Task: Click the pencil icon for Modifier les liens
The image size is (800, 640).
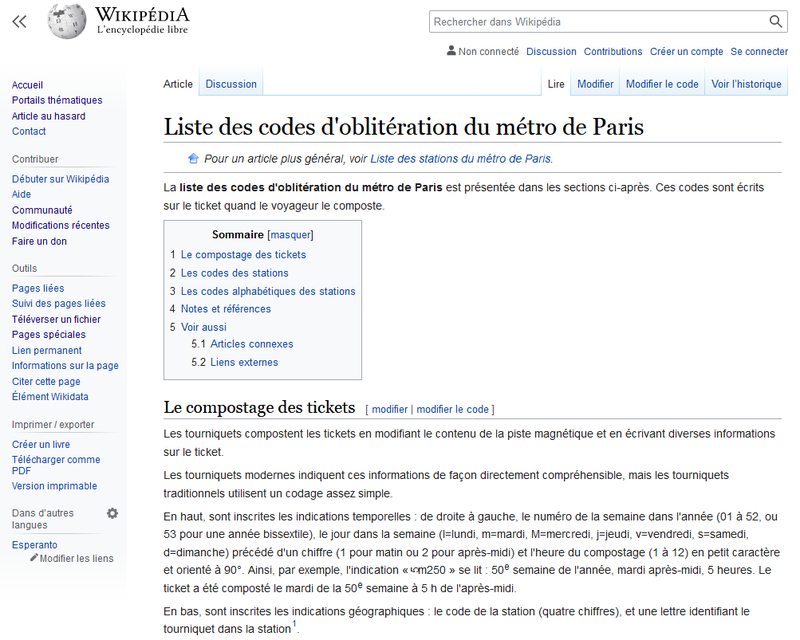Action: 36,559
